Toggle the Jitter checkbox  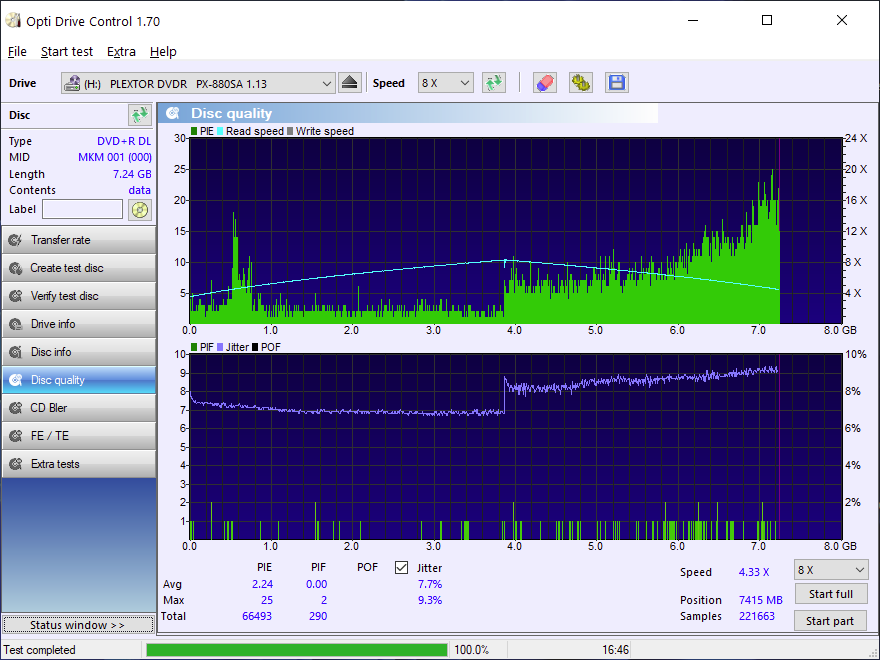tap(402, 568)
